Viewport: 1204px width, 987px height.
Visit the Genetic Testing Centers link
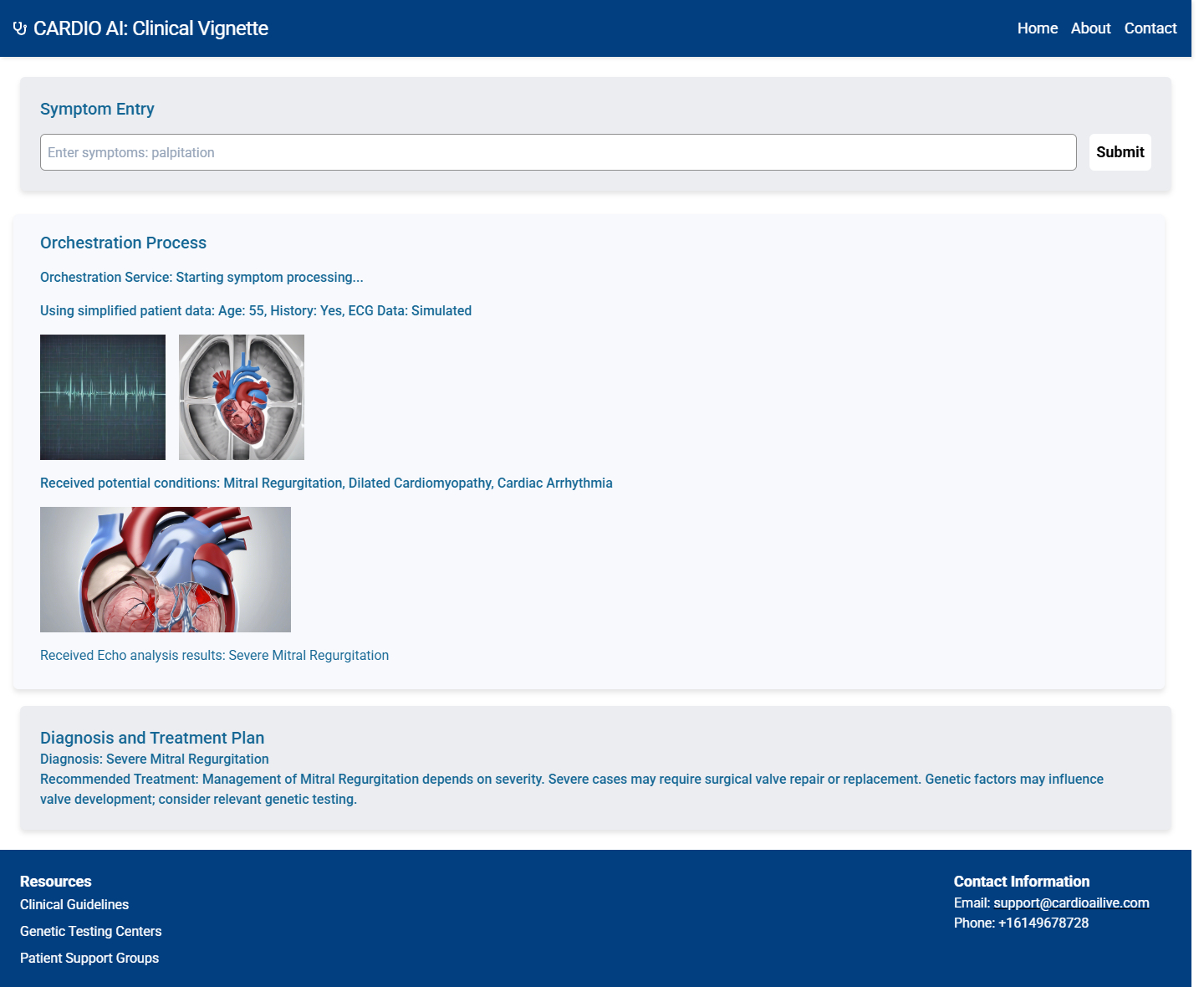[x=91, y=931]
